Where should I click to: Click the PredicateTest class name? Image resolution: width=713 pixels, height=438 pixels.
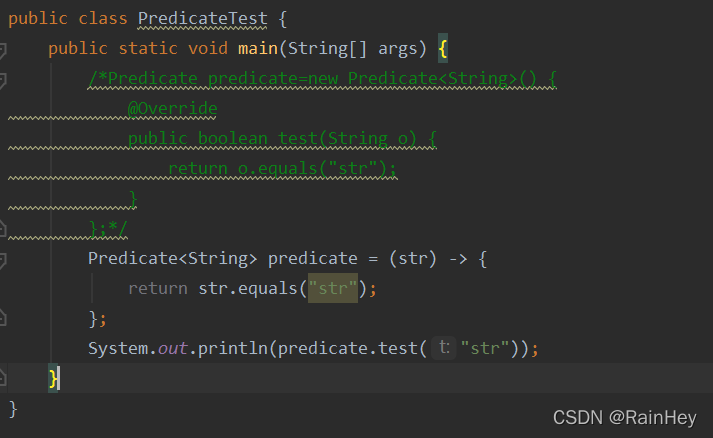click(x=202, y=19)
